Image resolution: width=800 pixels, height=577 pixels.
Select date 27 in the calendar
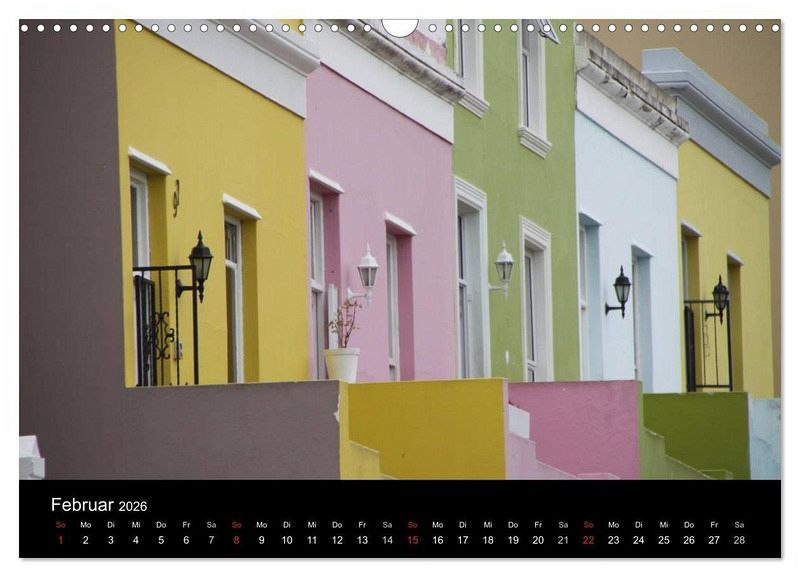714,540
